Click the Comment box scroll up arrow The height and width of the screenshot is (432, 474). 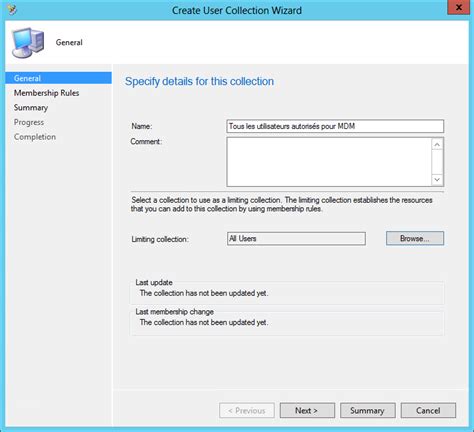click(x=437, y=144)
